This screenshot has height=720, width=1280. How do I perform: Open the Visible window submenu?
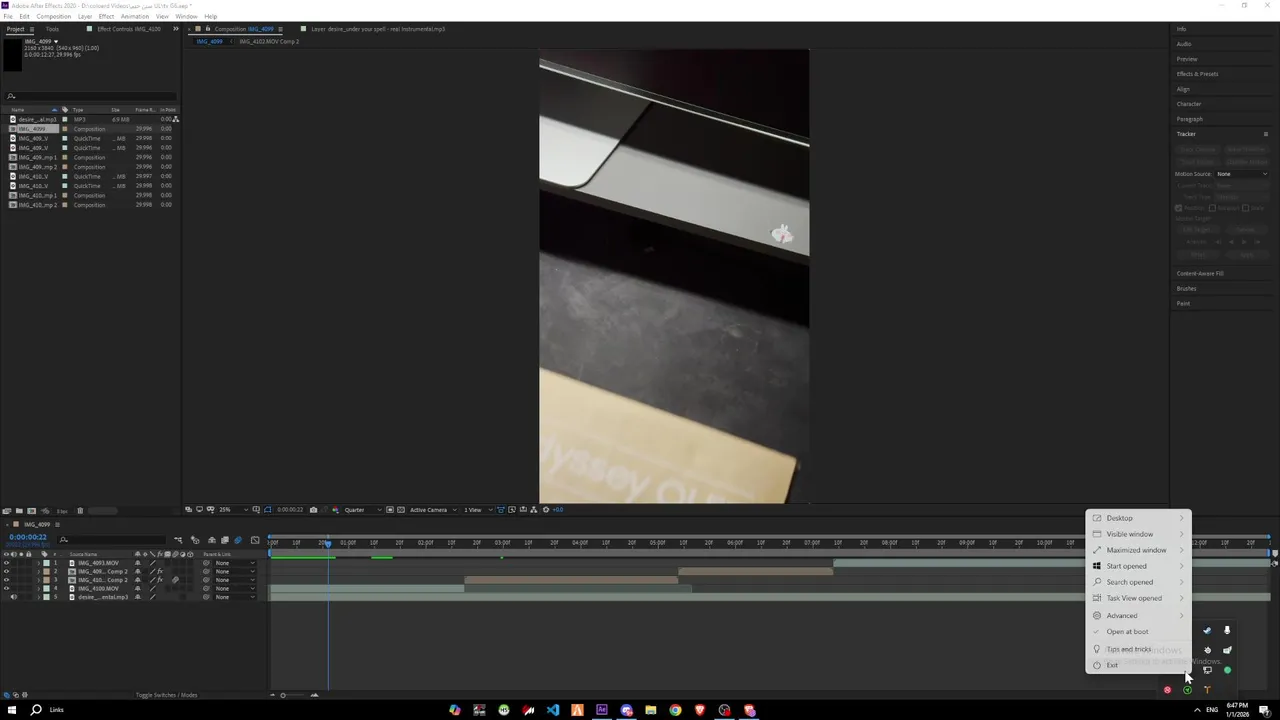[1138, 534]
